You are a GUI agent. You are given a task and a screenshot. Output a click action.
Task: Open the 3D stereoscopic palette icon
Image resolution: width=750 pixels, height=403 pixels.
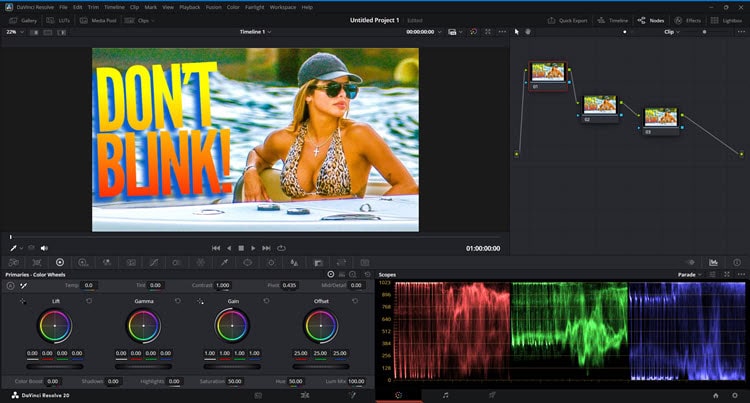click(x=364, y=262)
